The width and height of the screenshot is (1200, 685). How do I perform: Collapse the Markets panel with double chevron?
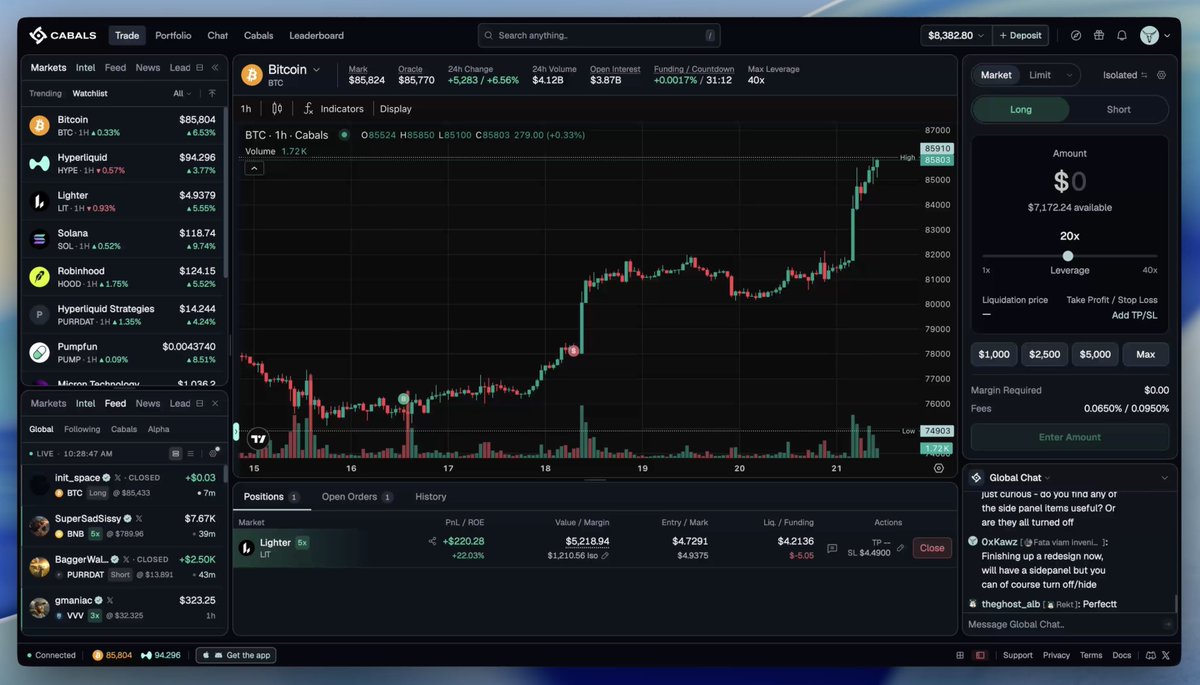215,68
